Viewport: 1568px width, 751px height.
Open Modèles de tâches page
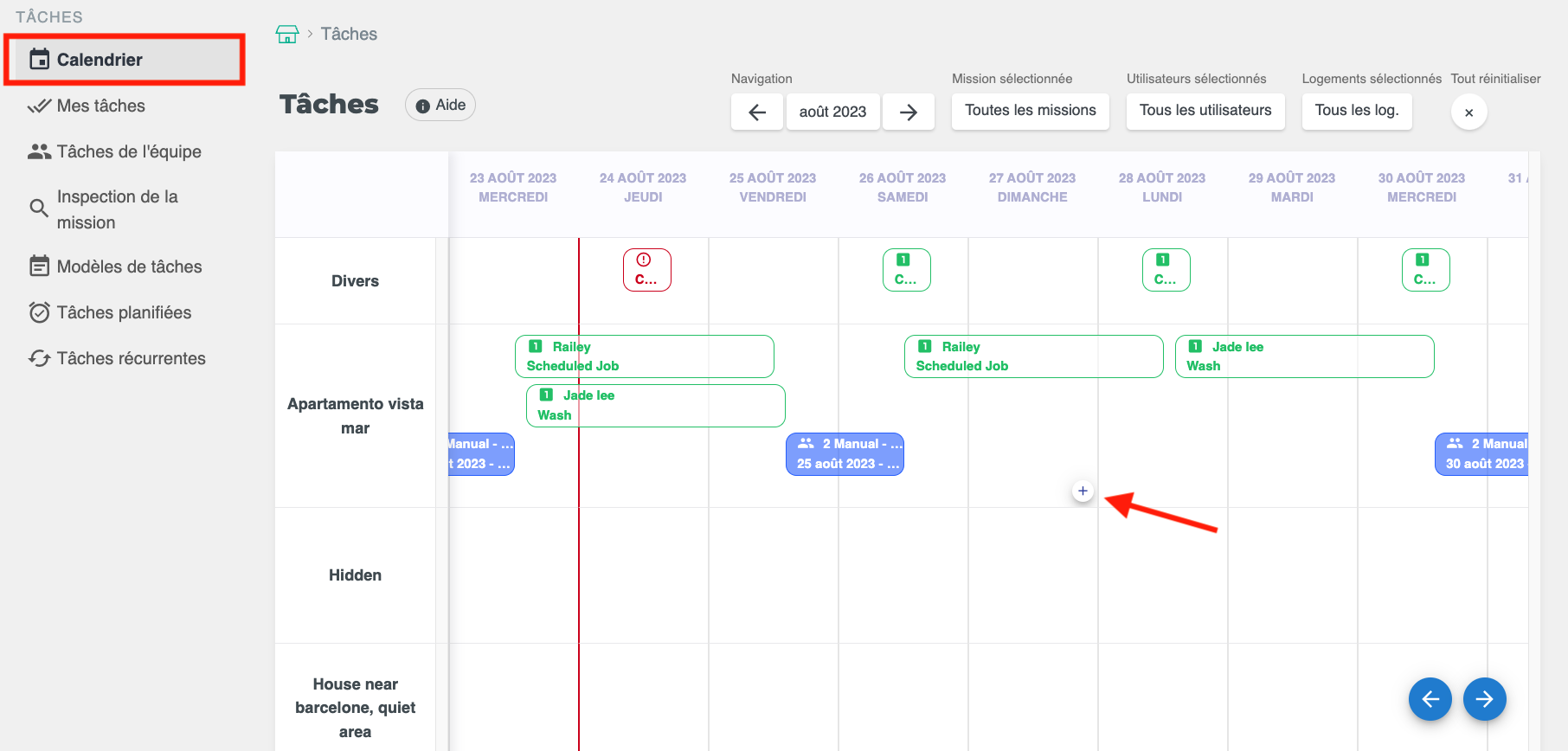129,266
